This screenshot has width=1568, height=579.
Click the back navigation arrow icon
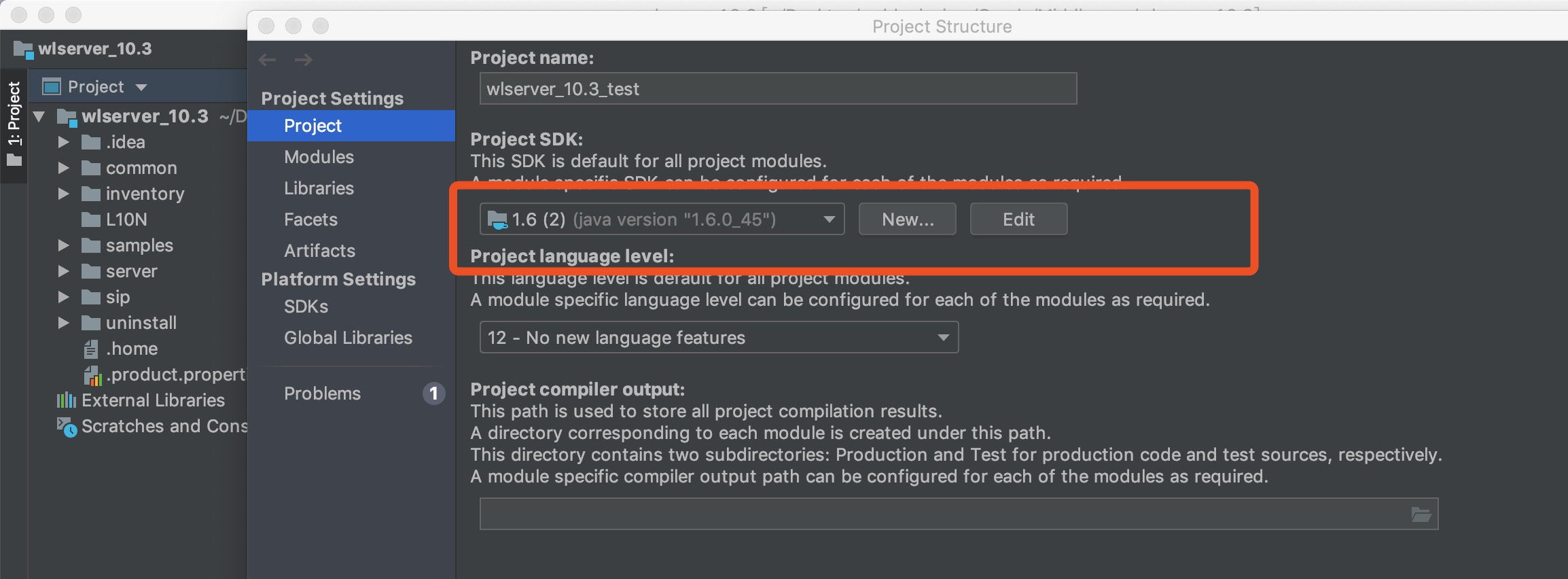(x=267, y=60)
